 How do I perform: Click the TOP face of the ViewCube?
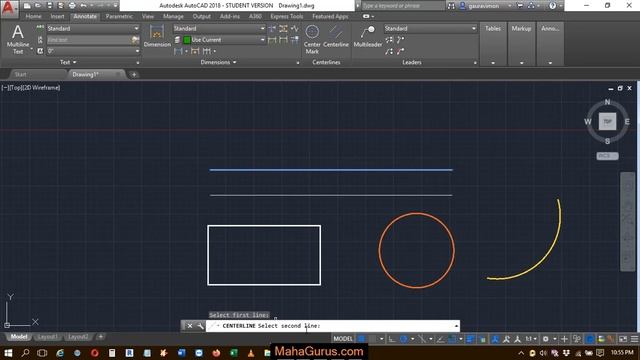607,121
